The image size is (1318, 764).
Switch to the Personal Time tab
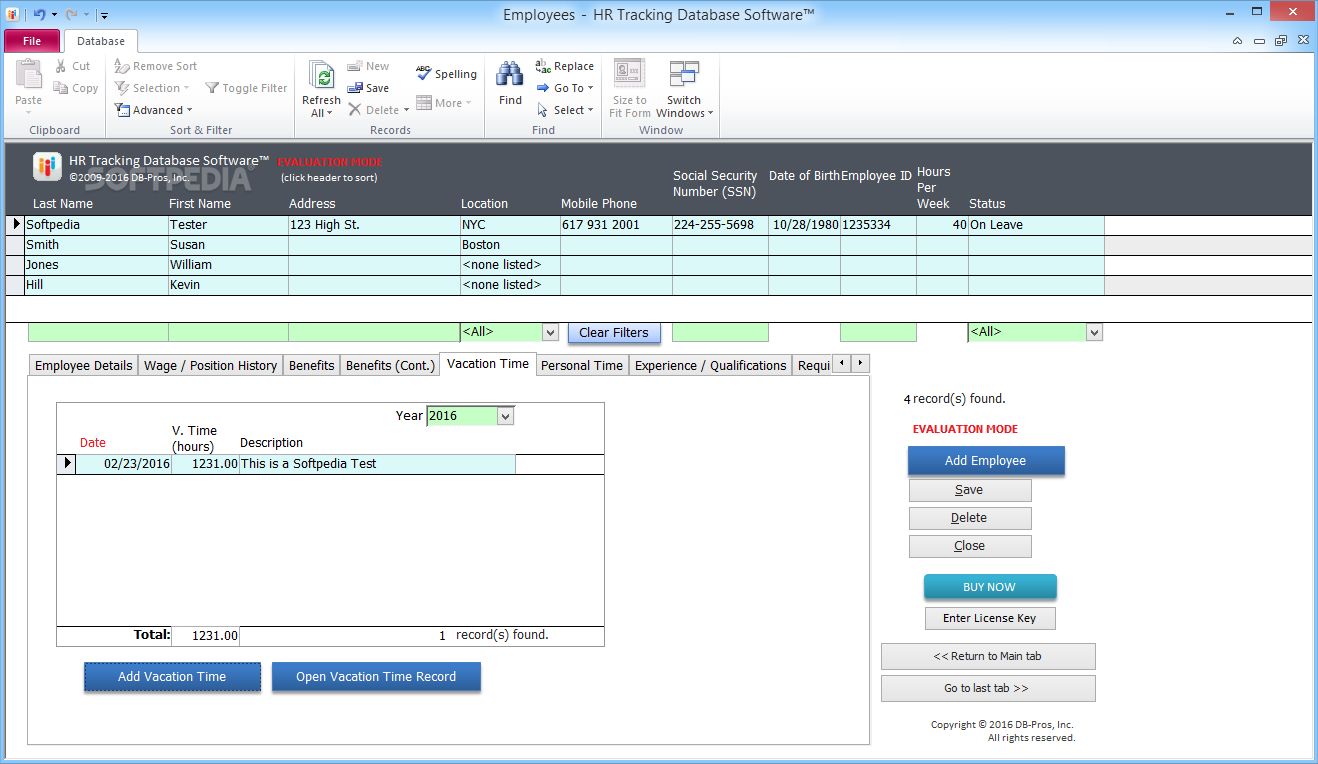[x=581, y=365]
